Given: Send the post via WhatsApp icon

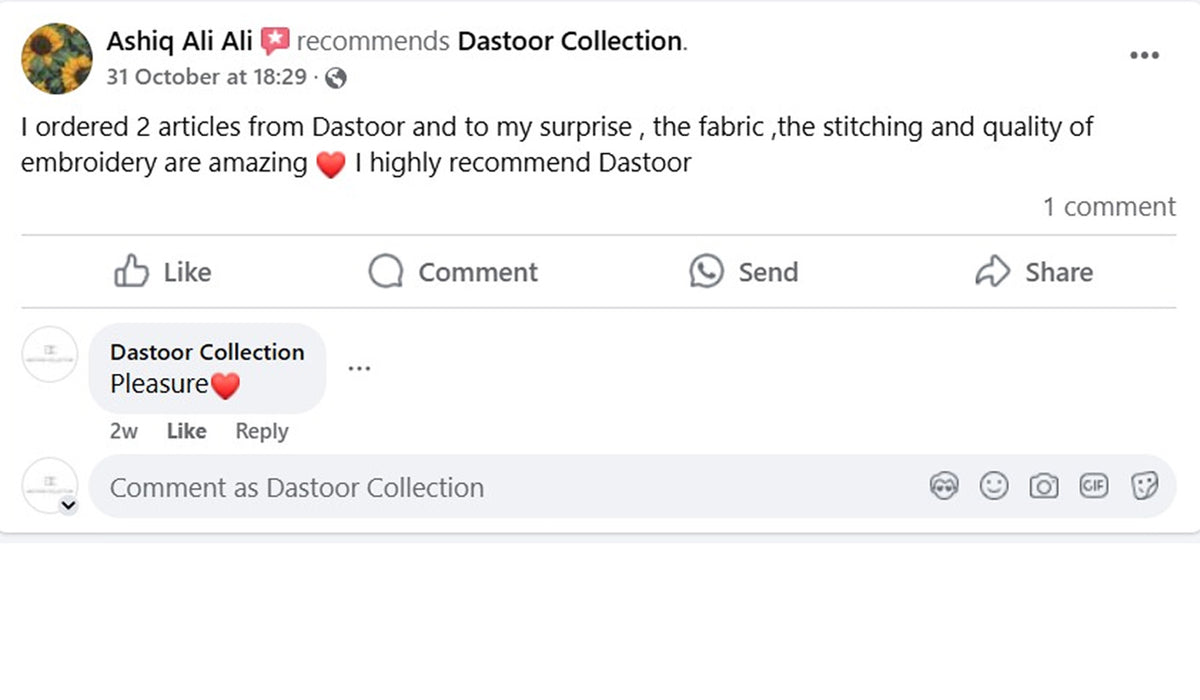Looking at the screenshot, I should pos(743,272).
